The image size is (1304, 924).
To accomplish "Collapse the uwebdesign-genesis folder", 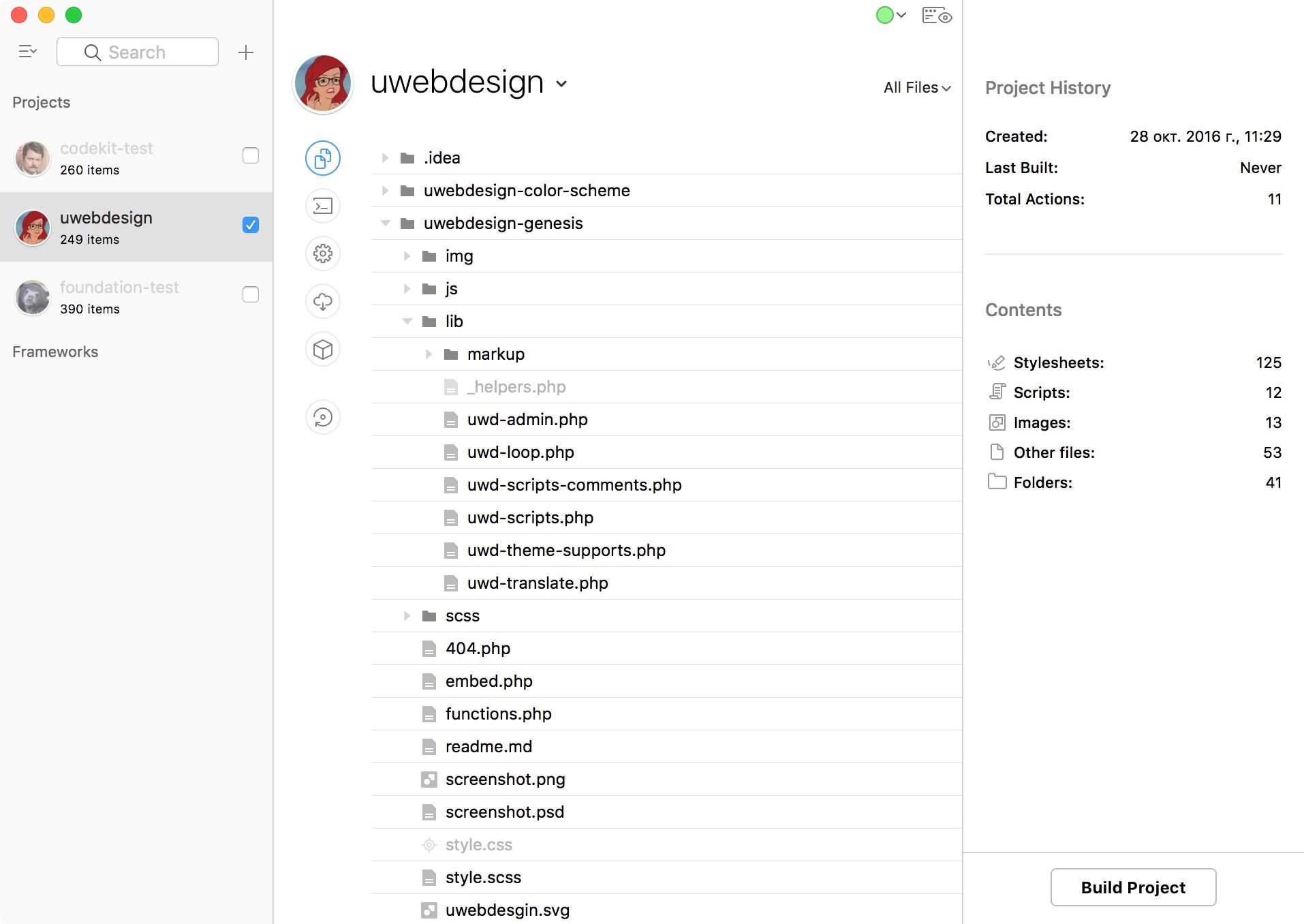I will tap(386, 223).
